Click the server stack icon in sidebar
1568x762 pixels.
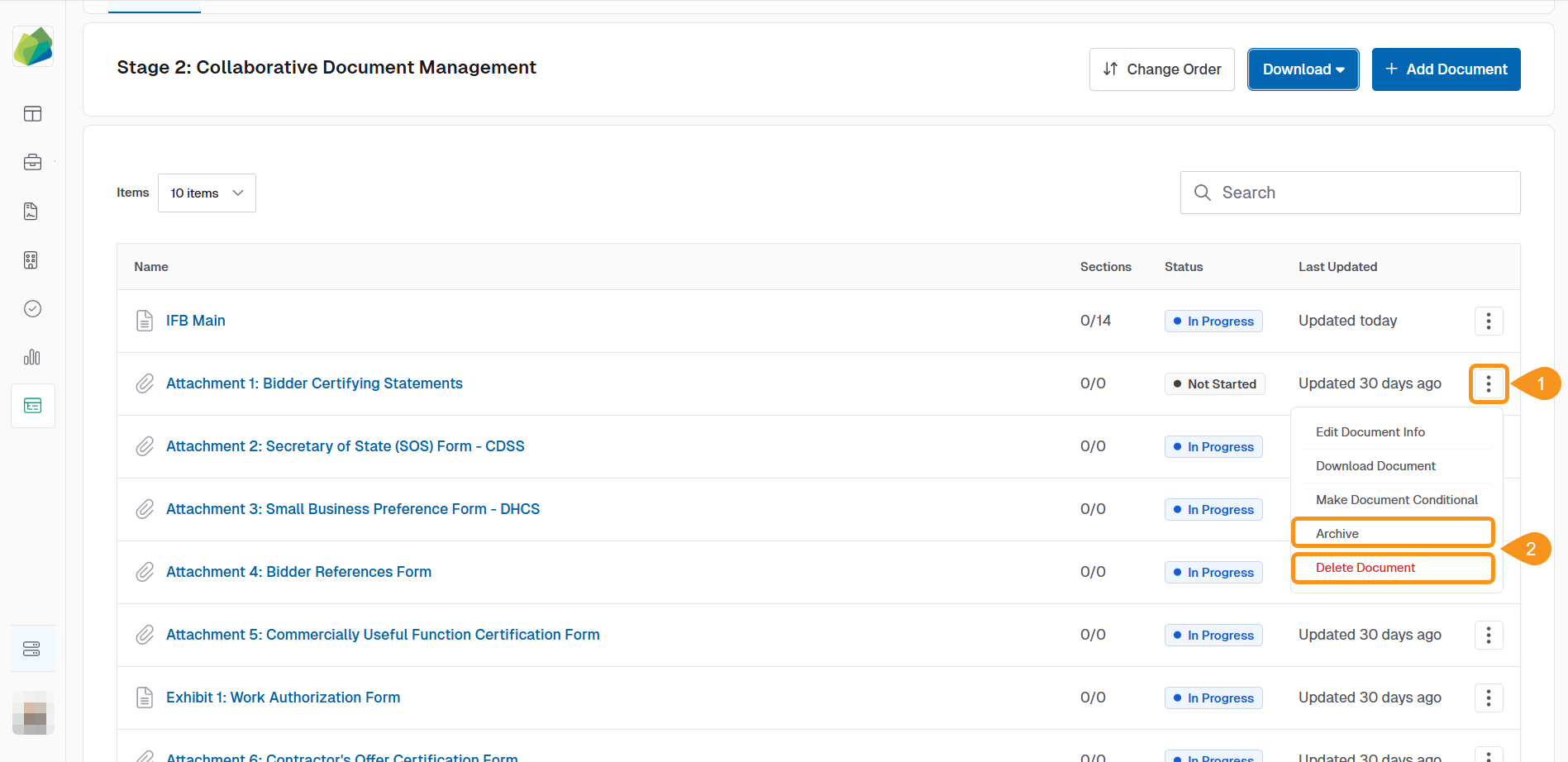(32, 649)
